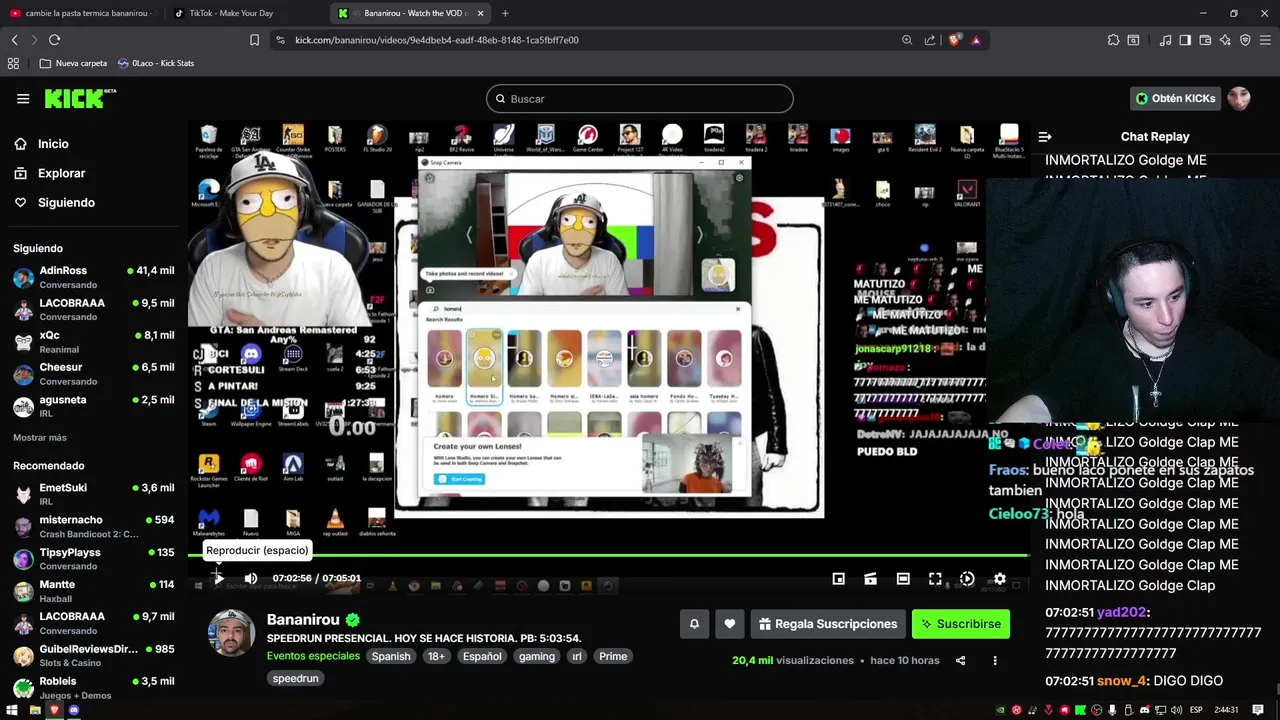Viewport: 1280px width, 720px height.
Task: Click the green Suscribirse button
Action: click(961, 624)
